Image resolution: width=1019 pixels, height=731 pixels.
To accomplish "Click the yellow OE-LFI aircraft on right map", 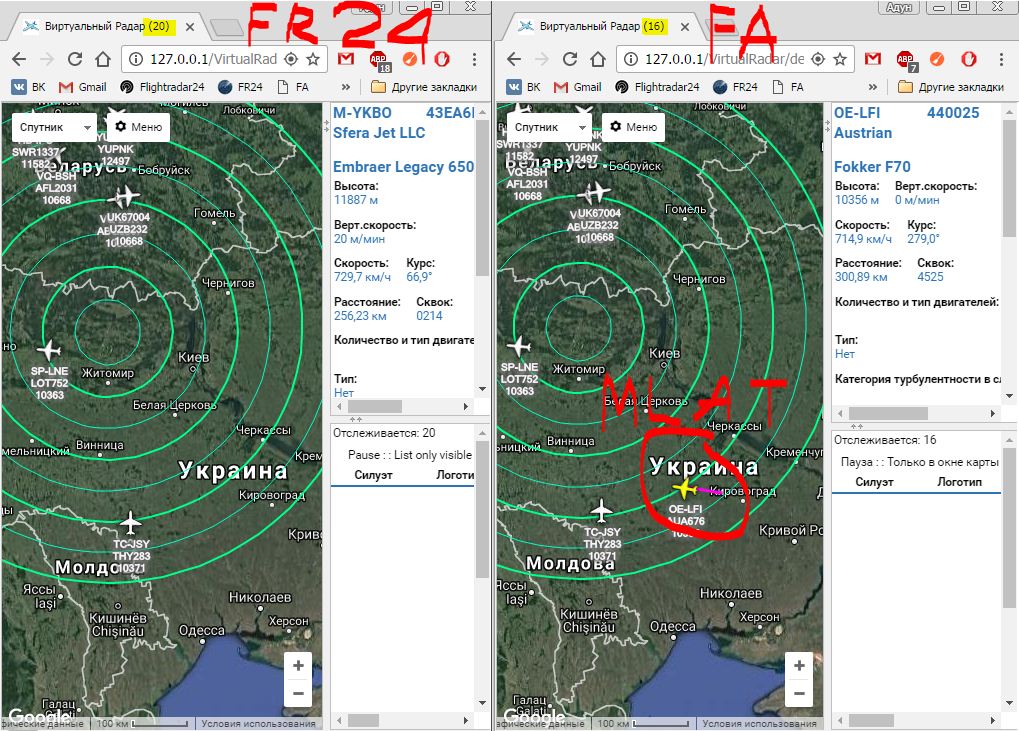I will point(685,489).
